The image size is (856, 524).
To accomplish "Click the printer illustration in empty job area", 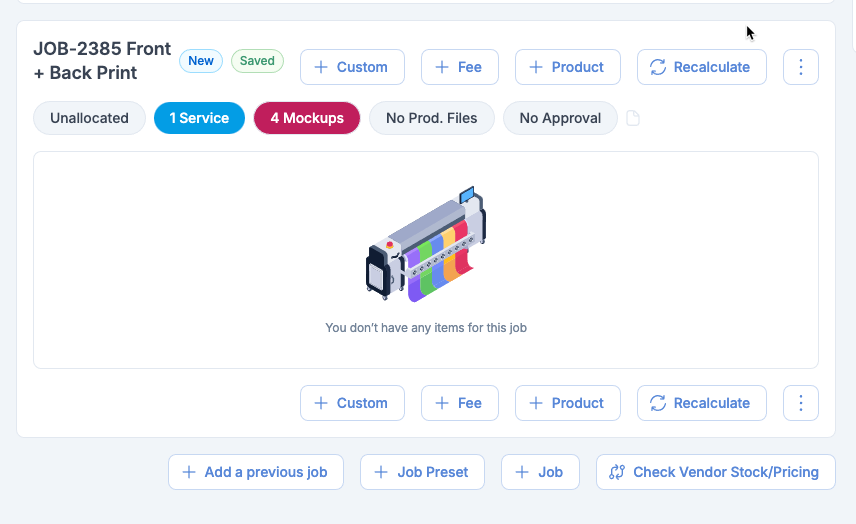I will 425,244.
